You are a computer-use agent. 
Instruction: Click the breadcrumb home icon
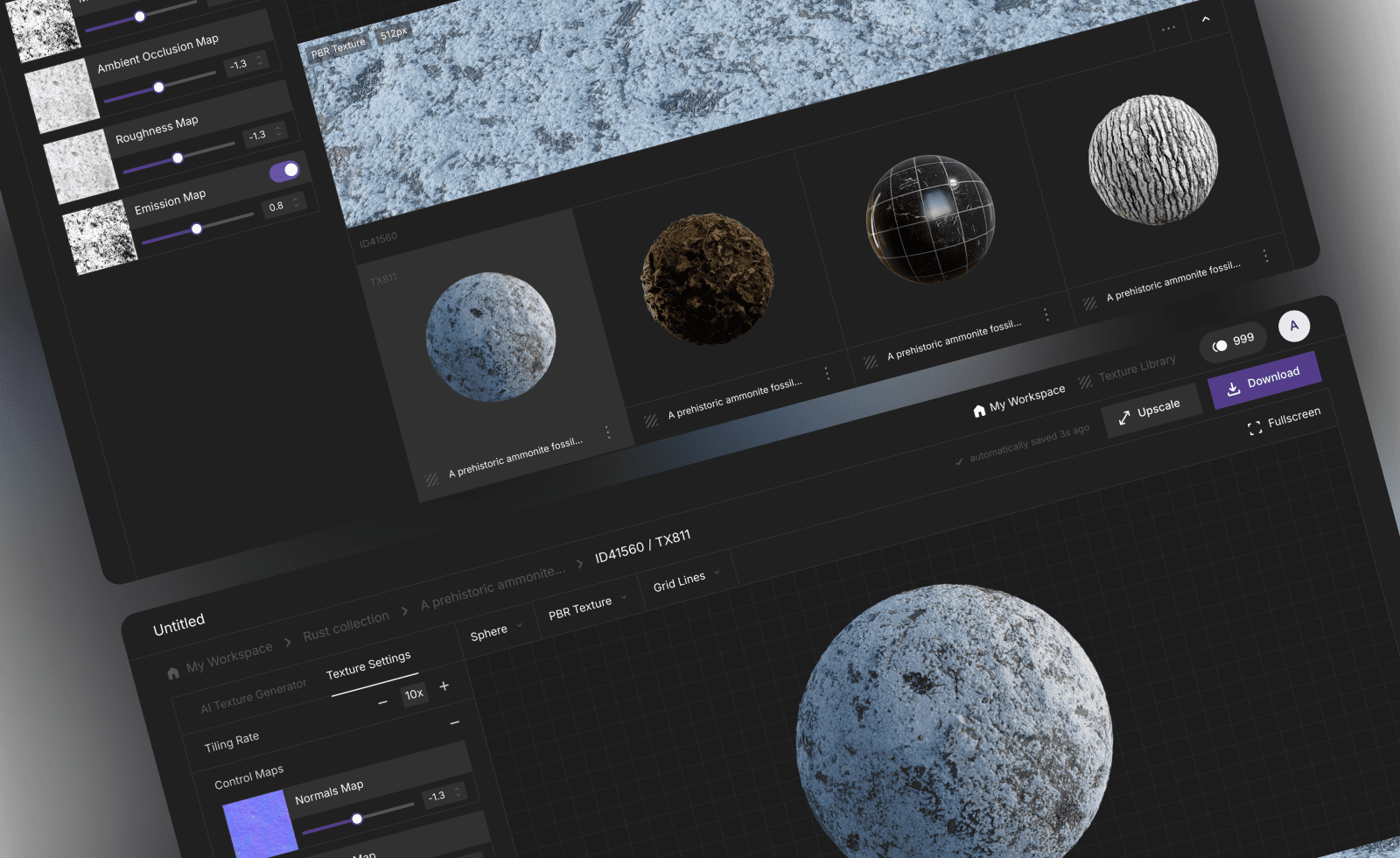click(x=173, y=672)
